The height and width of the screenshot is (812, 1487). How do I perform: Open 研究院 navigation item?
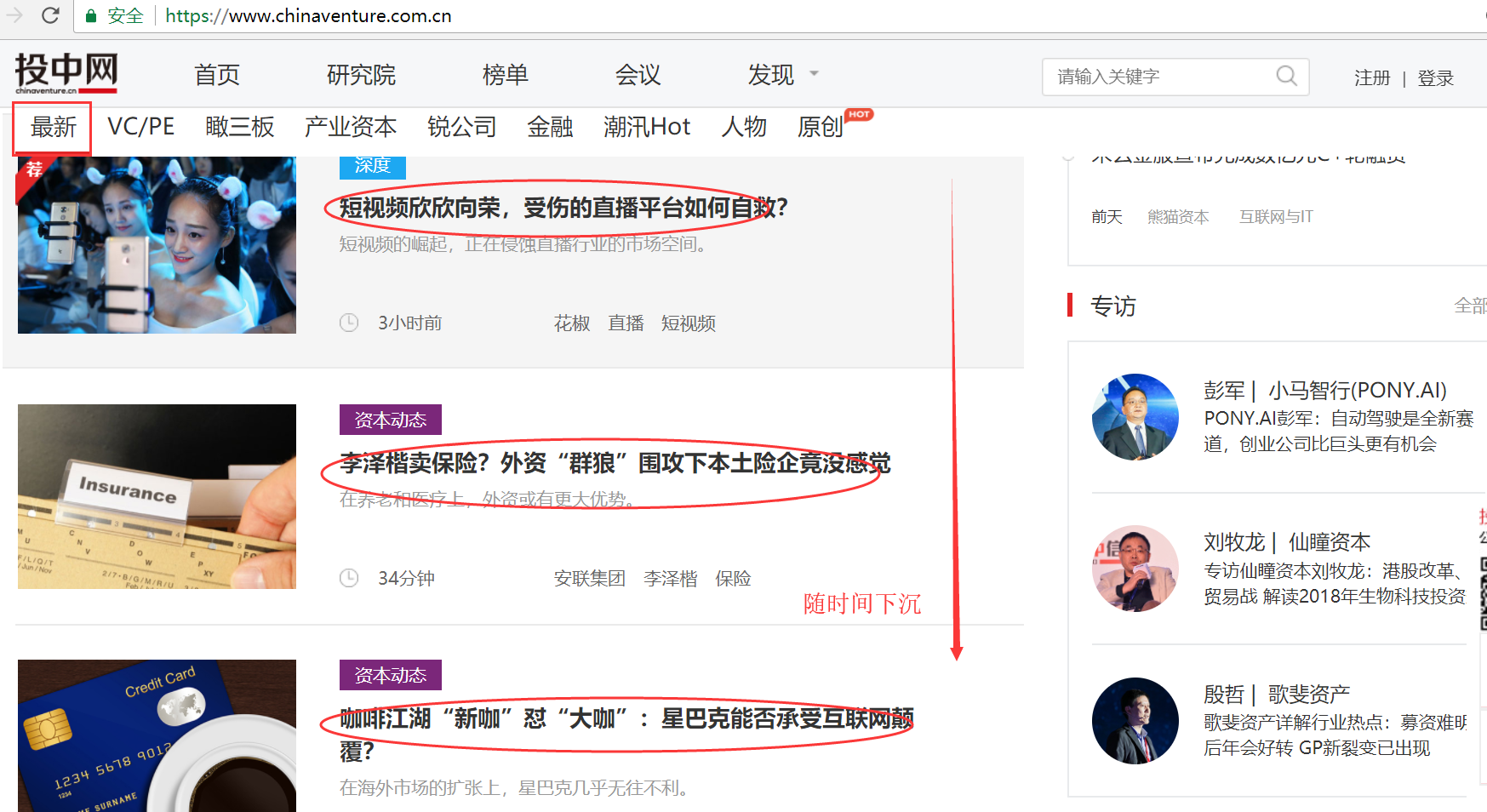coord(361,75)
